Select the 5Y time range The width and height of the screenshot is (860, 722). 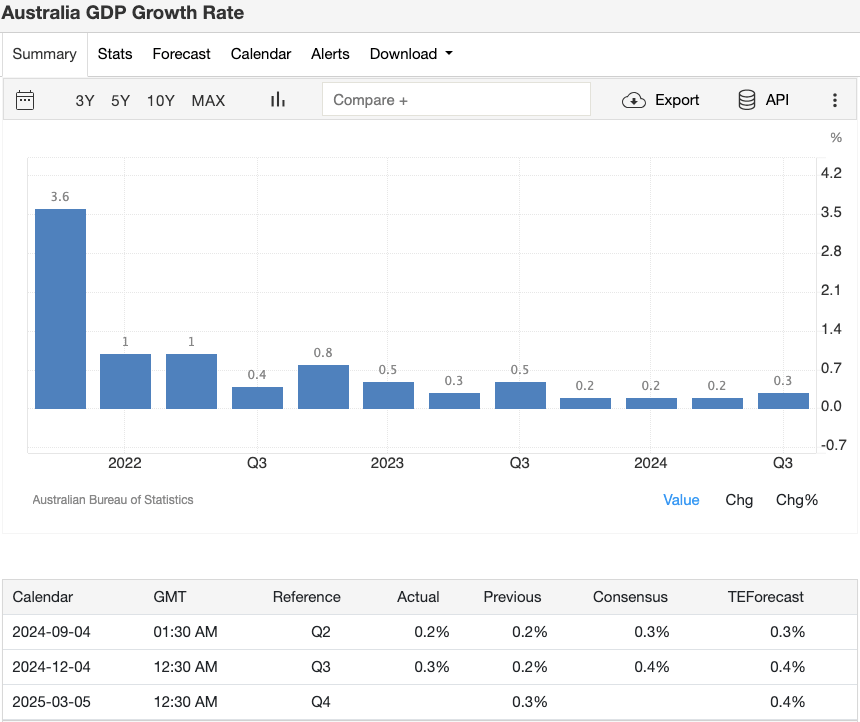122,100
